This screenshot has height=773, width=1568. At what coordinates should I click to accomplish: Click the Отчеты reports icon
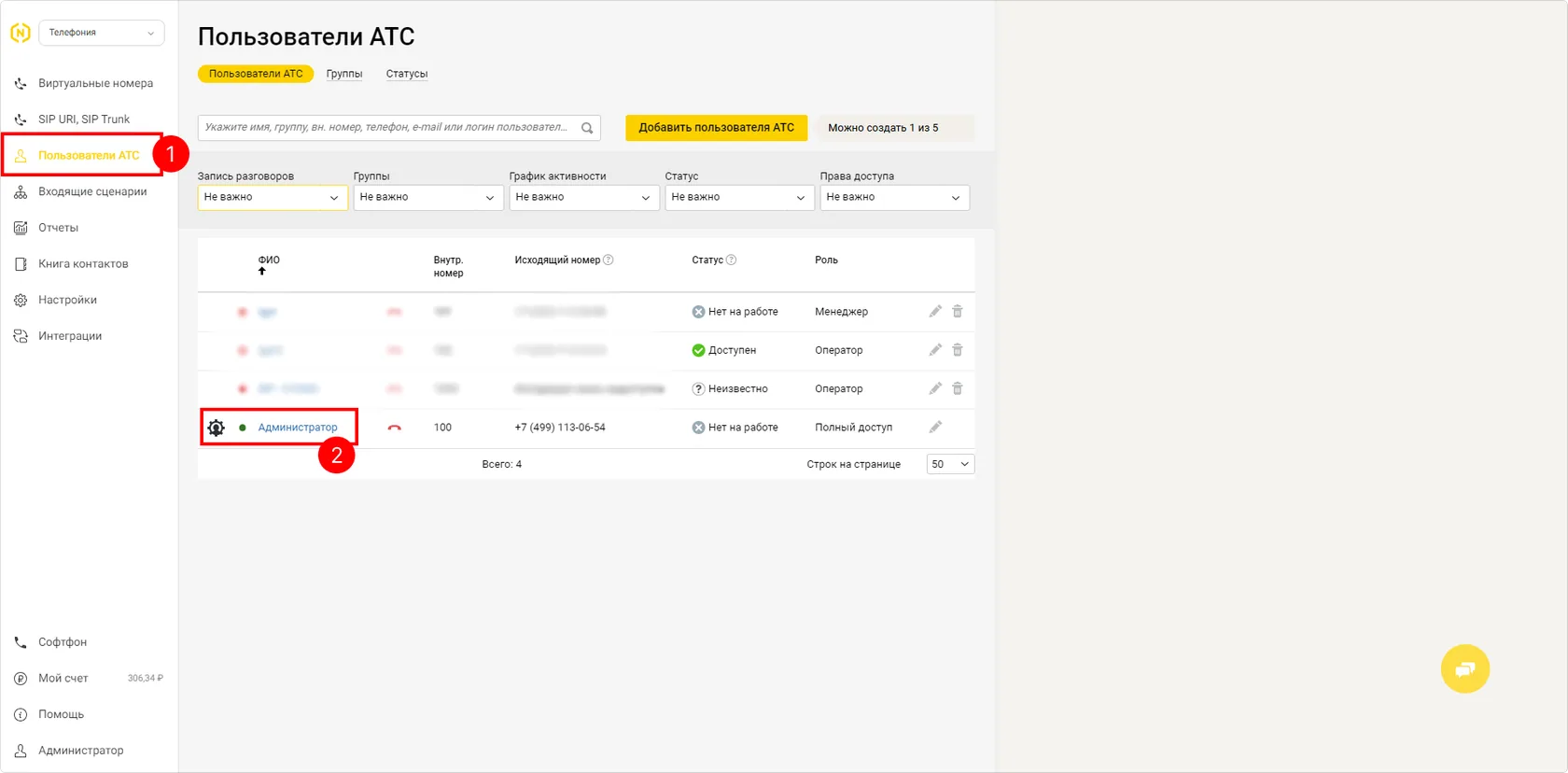(x=21, y=228)
